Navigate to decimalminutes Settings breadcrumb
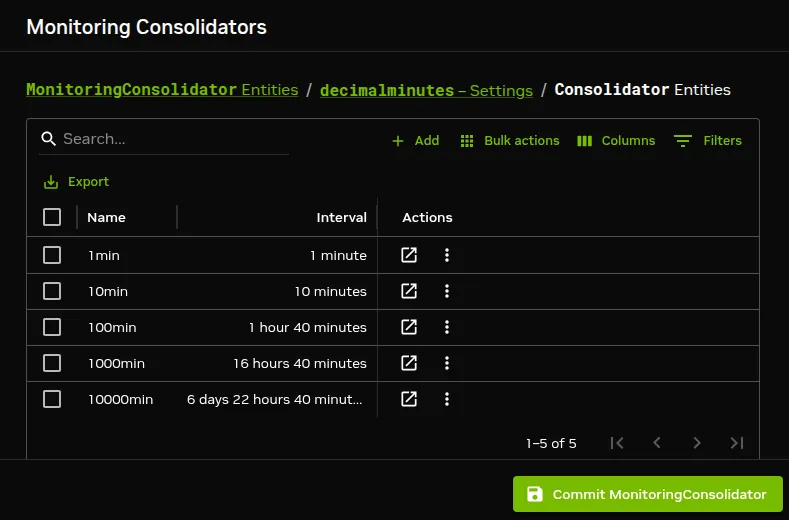The width and height of the screenshot is (789, 520). [x=426, y=90]
